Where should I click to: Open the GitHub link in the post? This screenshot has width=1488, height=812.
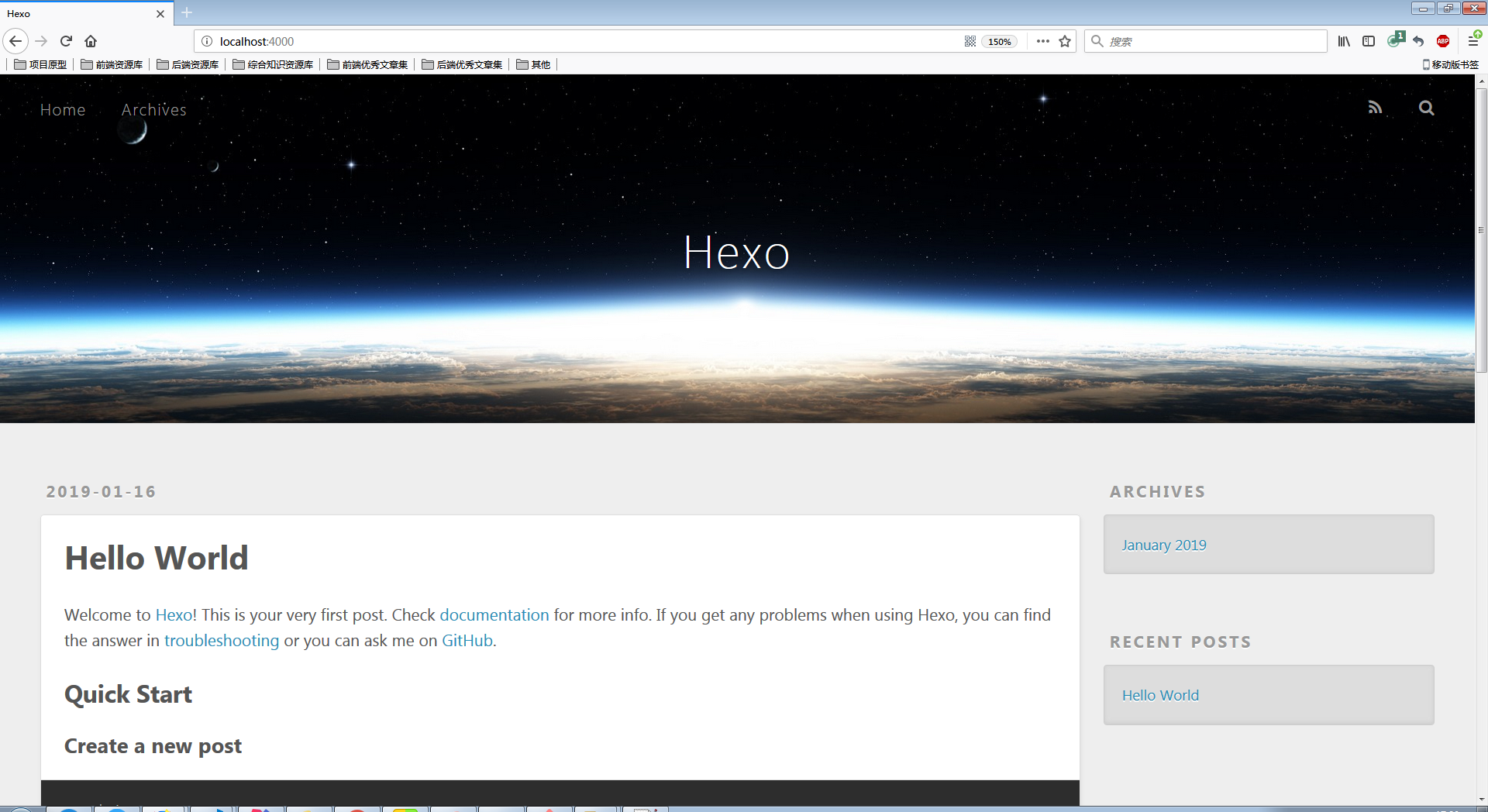coord(467,641)
